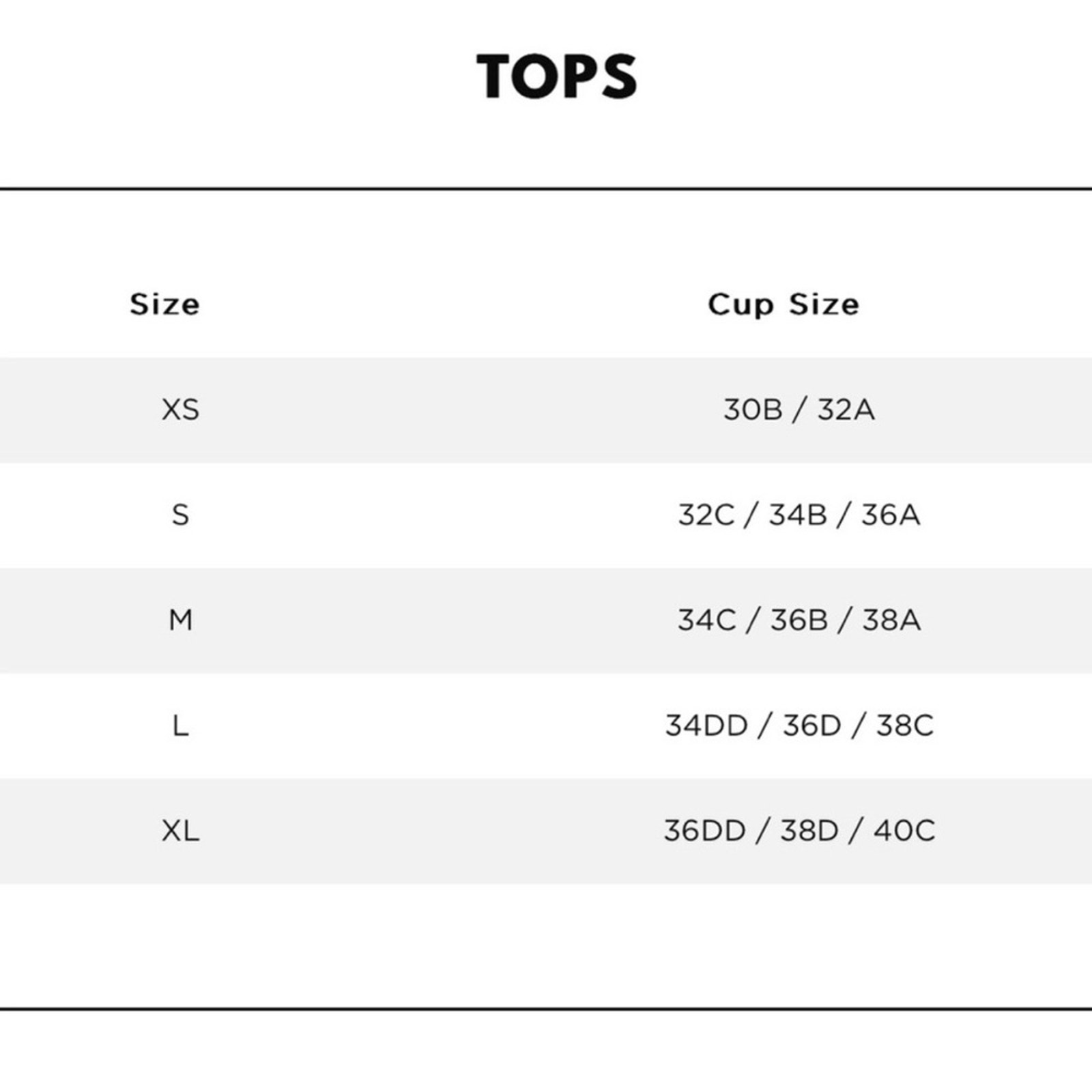Click the L size row label
Viewport: 1092px width, 1092px height.
pos(180,725)
